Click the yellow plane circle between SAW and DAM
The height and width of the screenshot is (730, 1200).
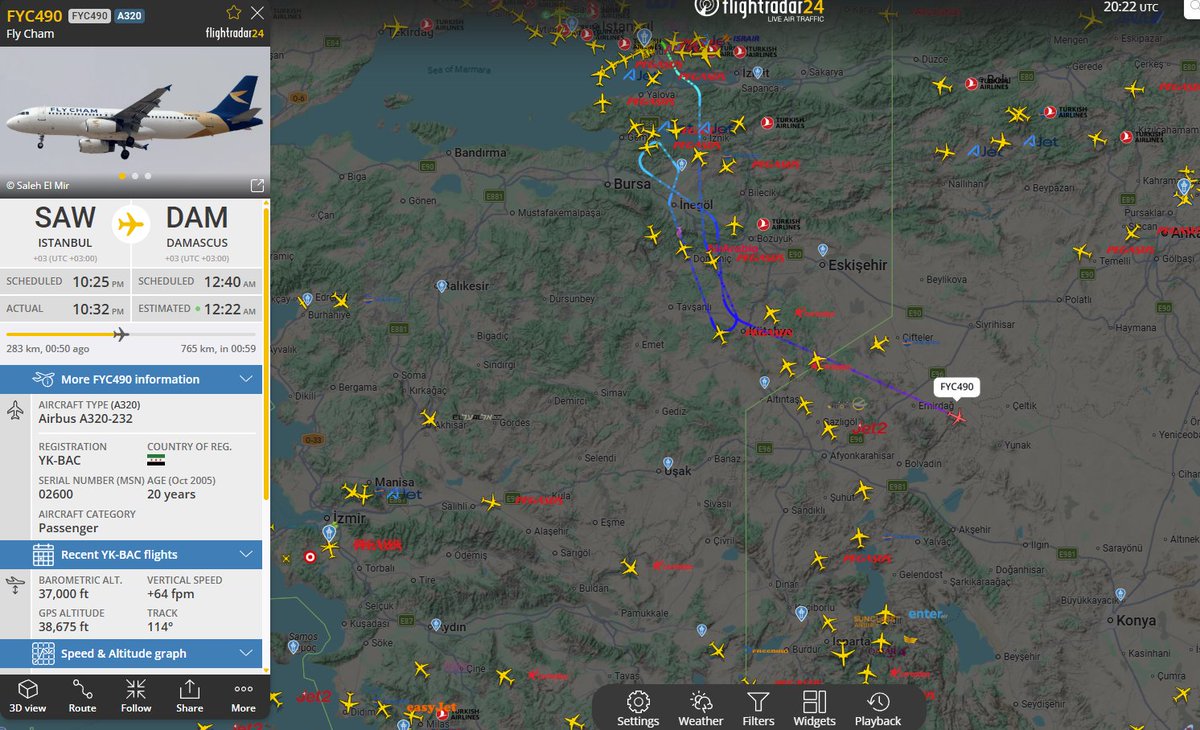coord(129,224)
